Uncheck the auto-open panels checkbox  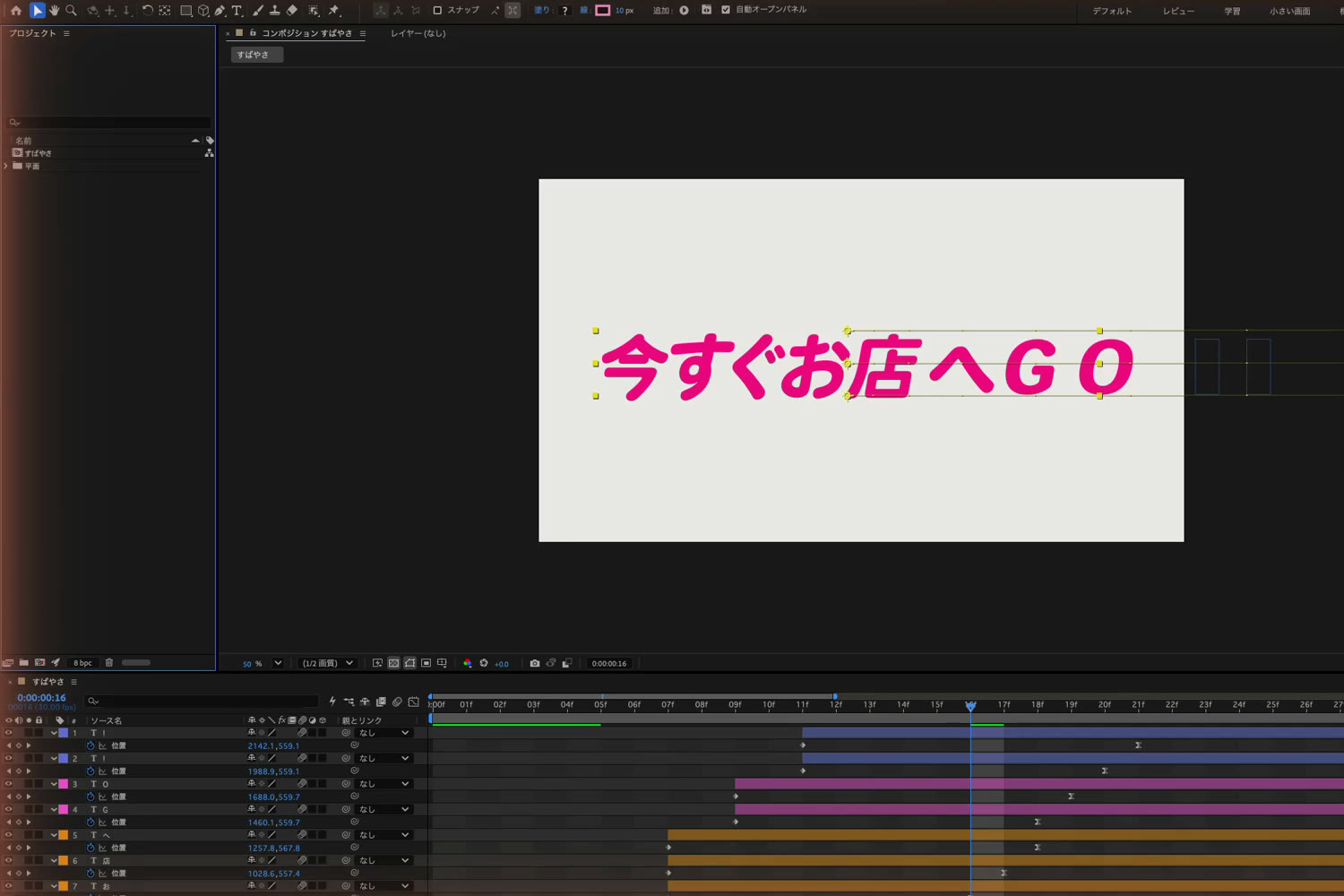726,10
